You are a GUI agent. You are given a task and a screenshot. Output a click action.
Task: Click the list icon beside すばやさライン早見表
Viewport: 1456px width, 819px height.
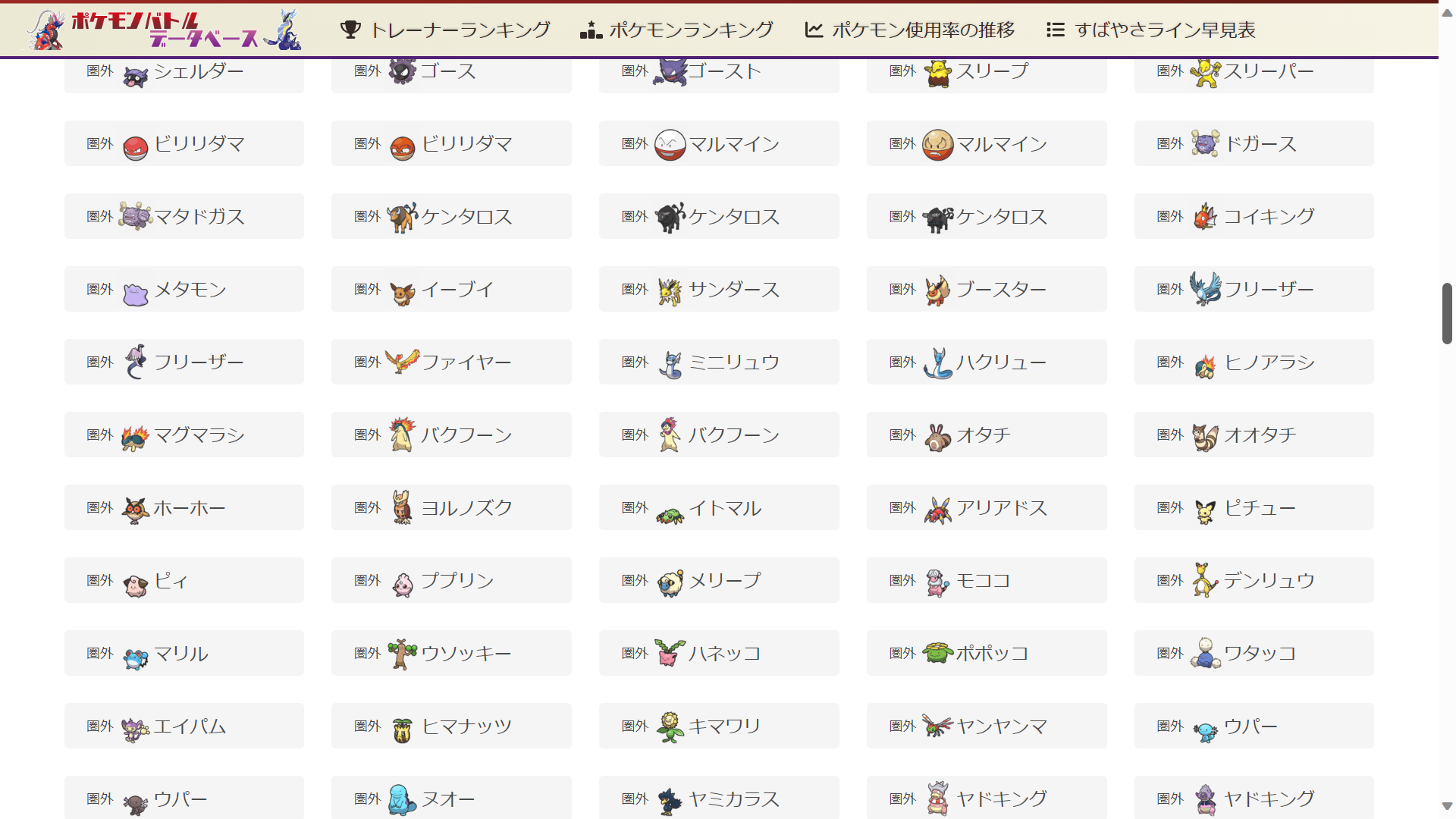click(x=1055, y=30)
